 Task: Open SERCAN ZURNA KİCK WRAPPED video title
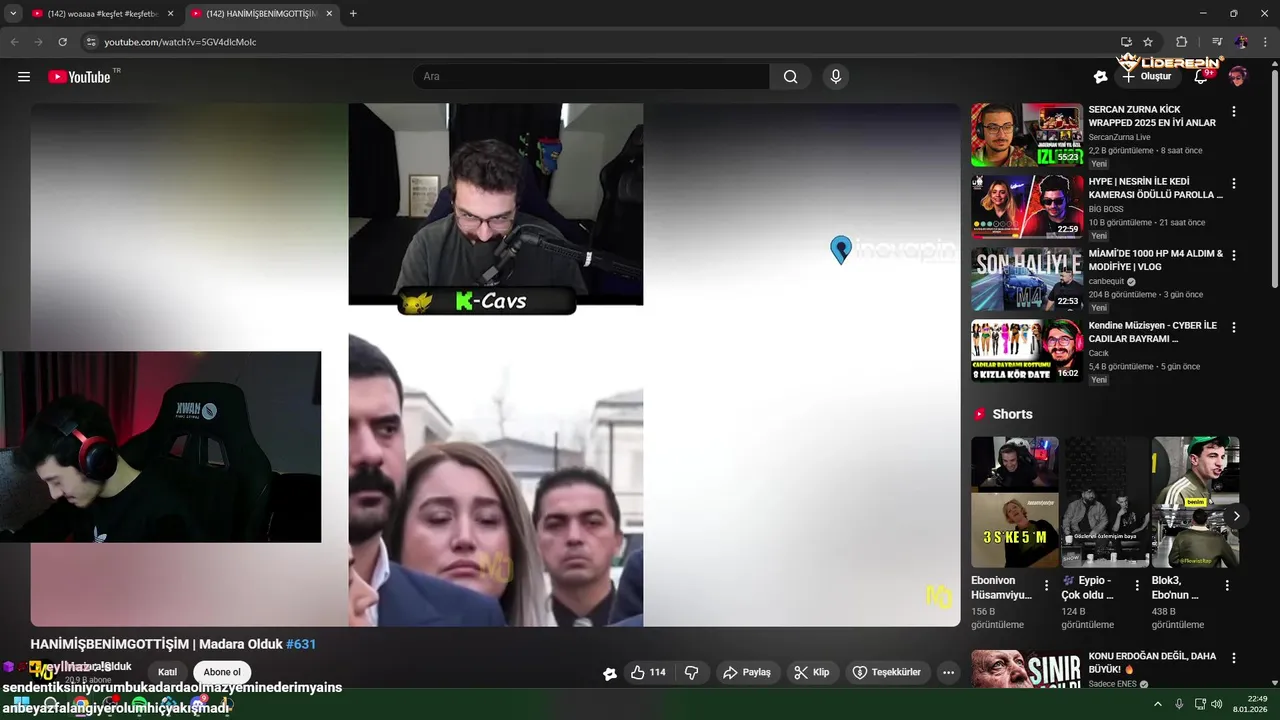click(x=1152, y=116)
